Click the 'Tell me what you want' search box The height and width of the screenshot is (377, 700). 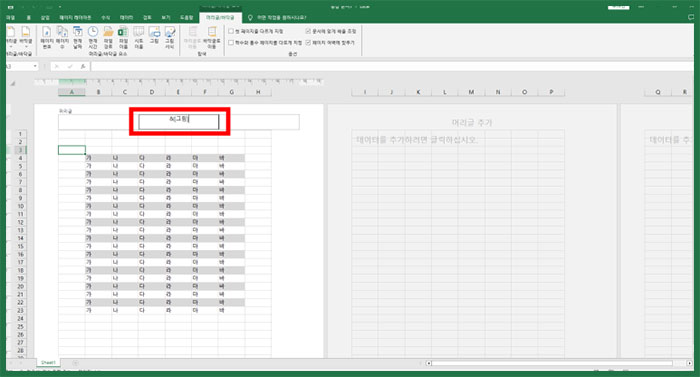(282, 17)
